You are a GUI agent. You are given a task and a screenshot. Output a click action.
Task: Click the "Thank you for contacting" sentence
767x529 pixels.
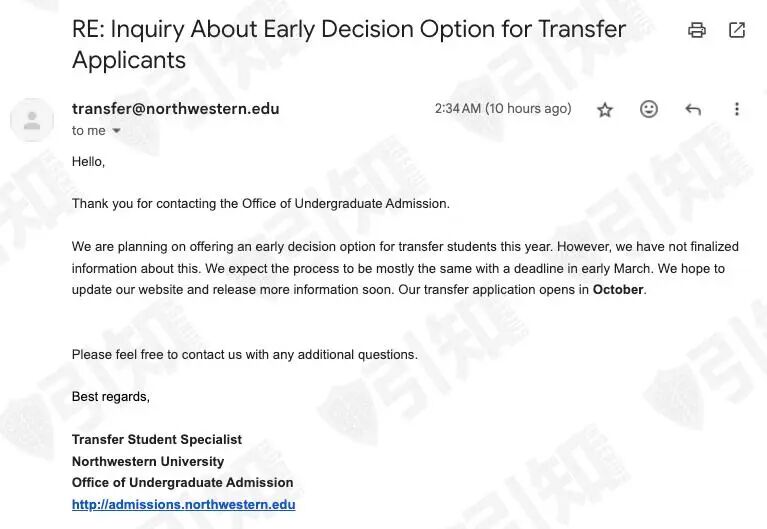coord(261,204)
